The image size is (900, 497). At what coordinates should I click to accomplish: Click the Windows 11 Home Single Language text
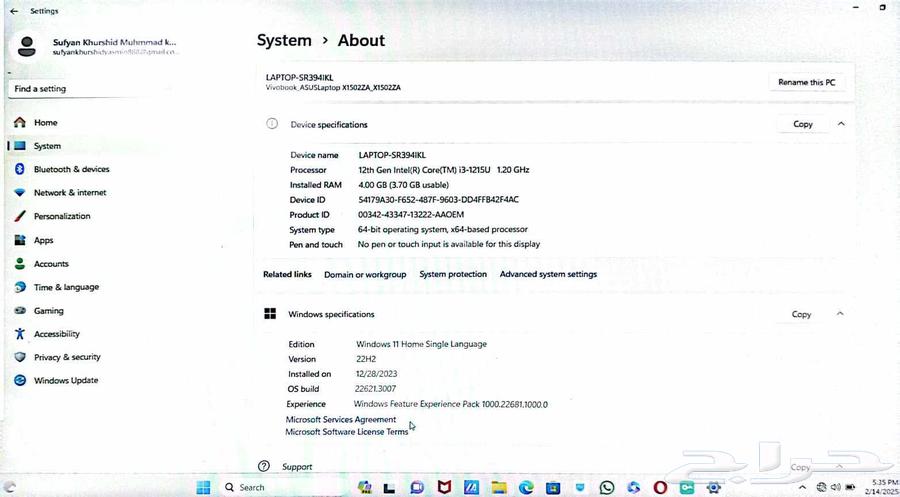[421, 344]
